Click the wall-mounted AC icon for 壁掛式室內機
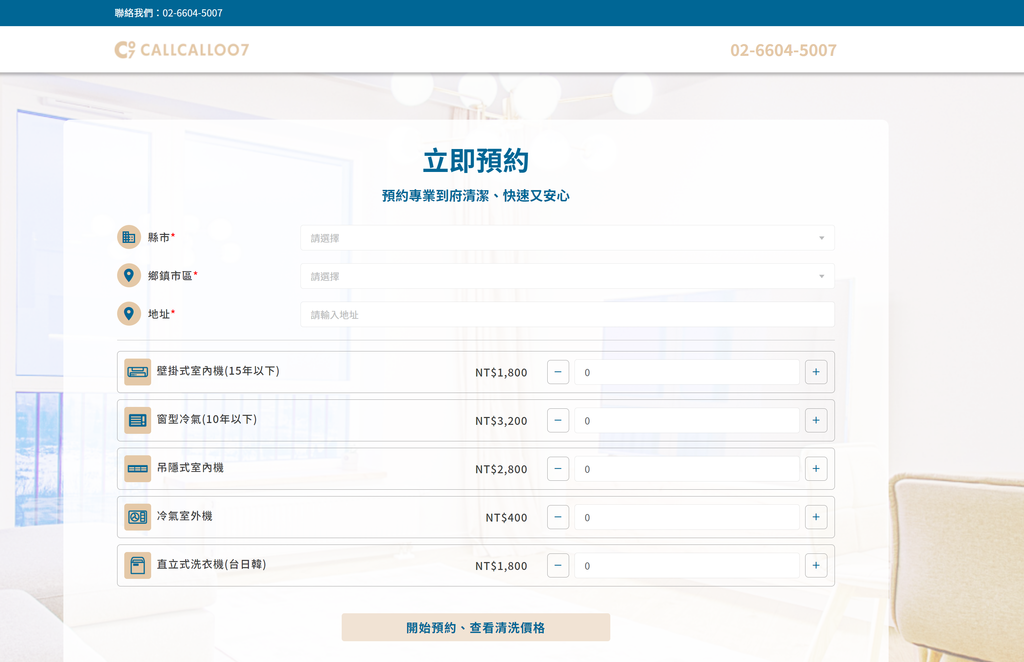 [x=138, y=372]
